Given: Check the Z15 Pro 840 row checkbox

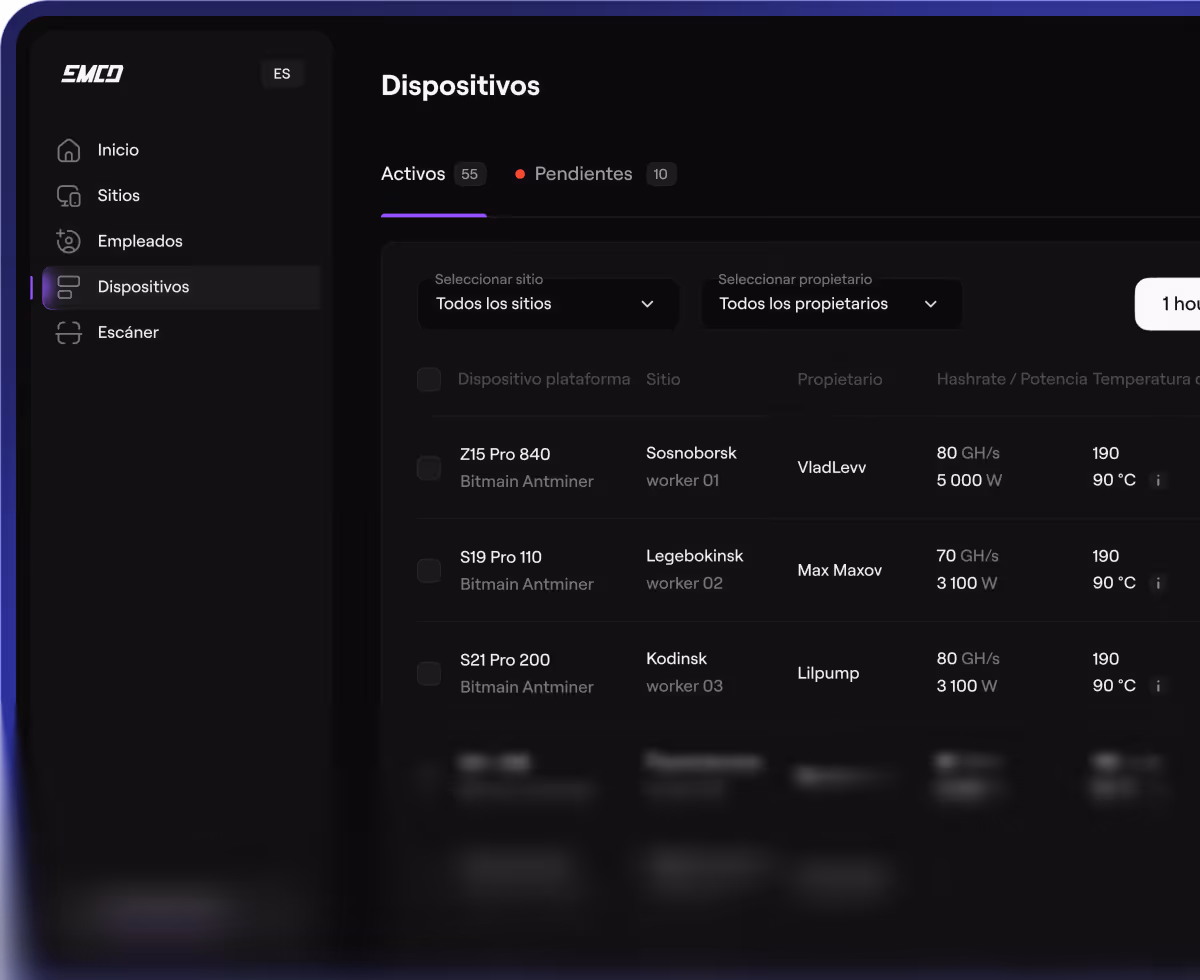Looking at the screenshot, I should click(429, 468).
